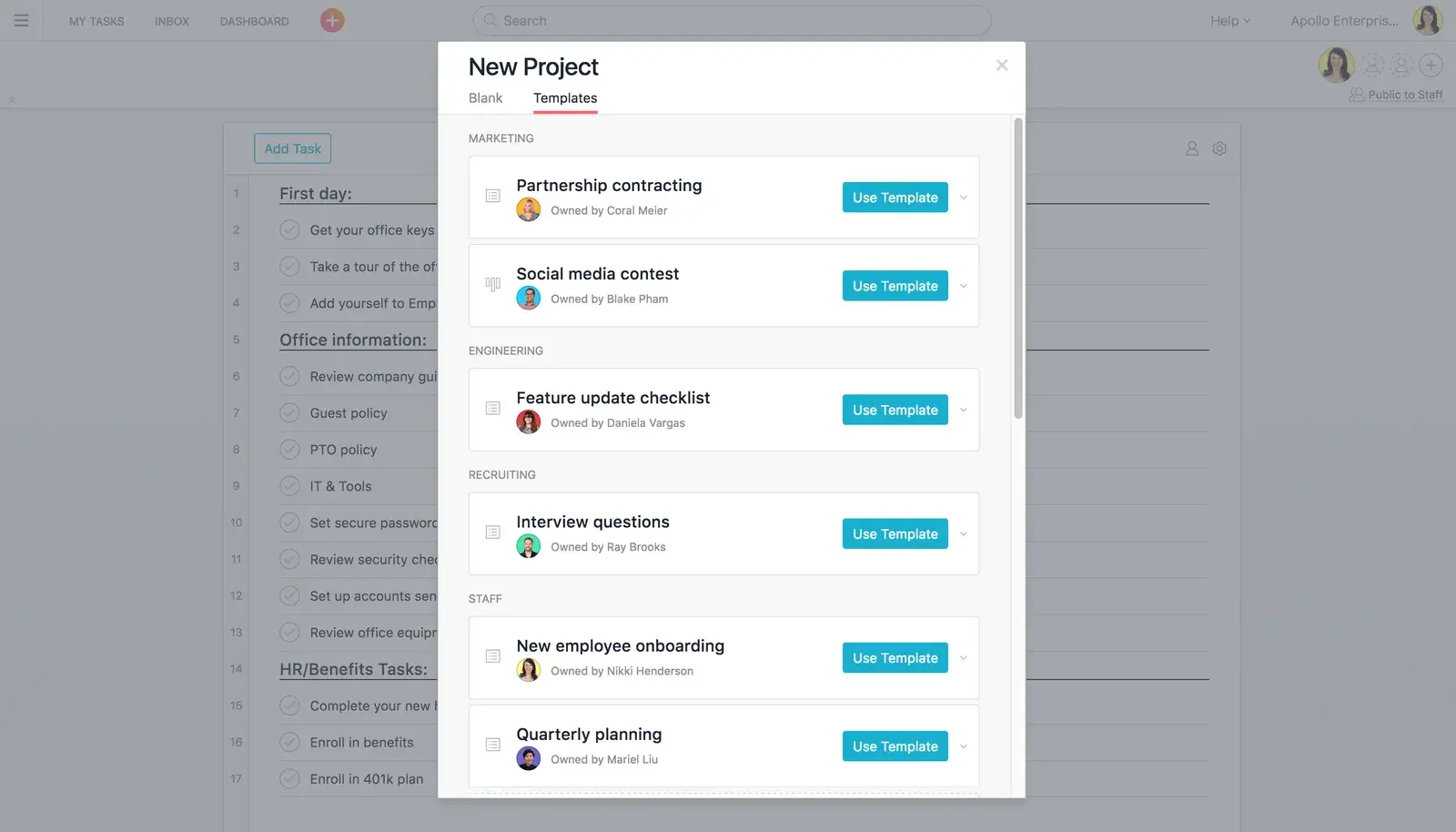Image resolution: width=1456 pixels, height=832 pixels.
Task: Expand options arrow for New employee onboarding
Action: 963,658
